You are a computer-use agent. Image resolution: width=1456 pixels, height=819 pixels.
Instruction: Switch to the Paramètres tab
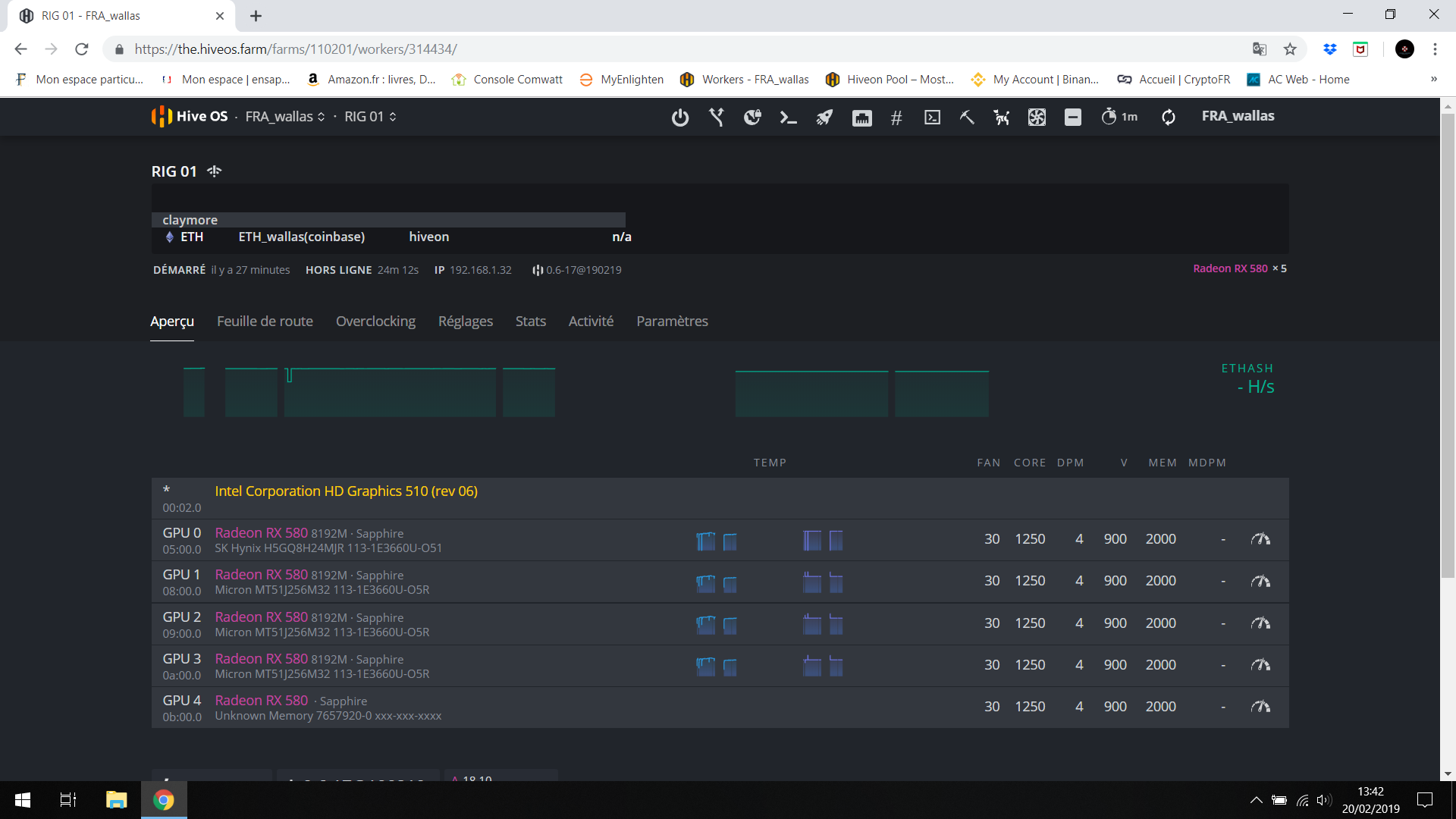click(672, 322)
